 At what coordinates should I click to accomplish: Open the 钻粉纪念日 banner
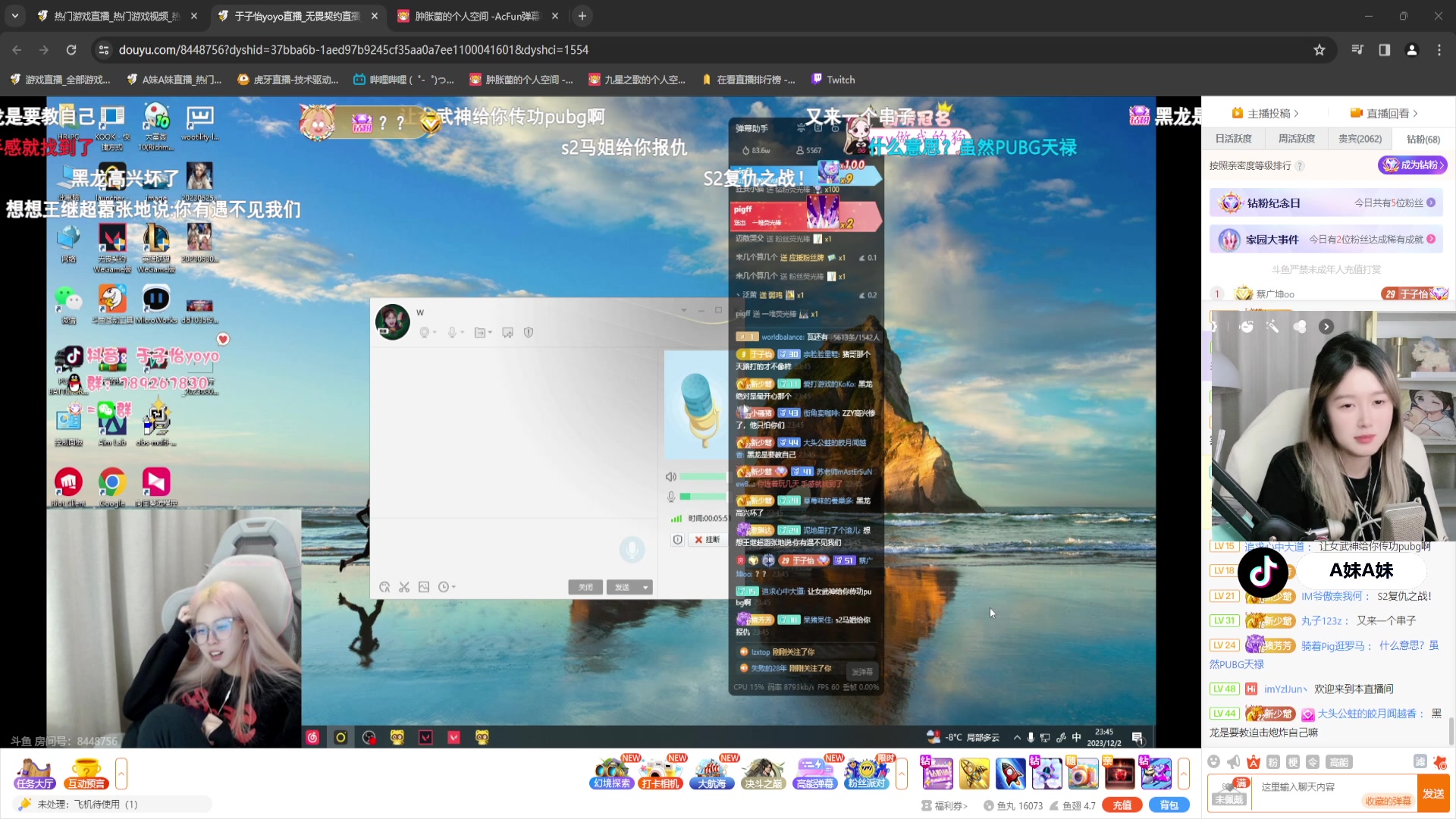coord(1326,203)
